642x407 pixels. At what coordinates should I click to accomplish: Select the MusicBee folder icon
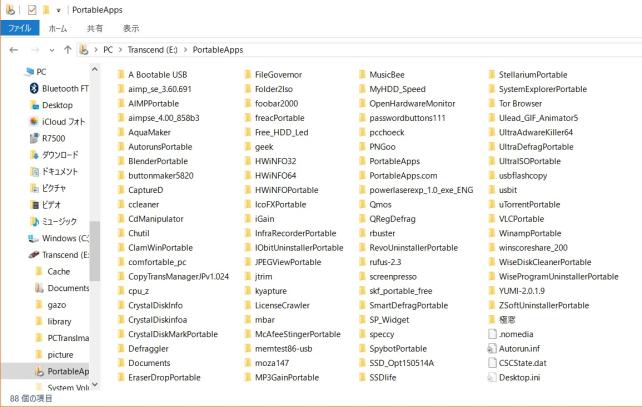point(362,75)
